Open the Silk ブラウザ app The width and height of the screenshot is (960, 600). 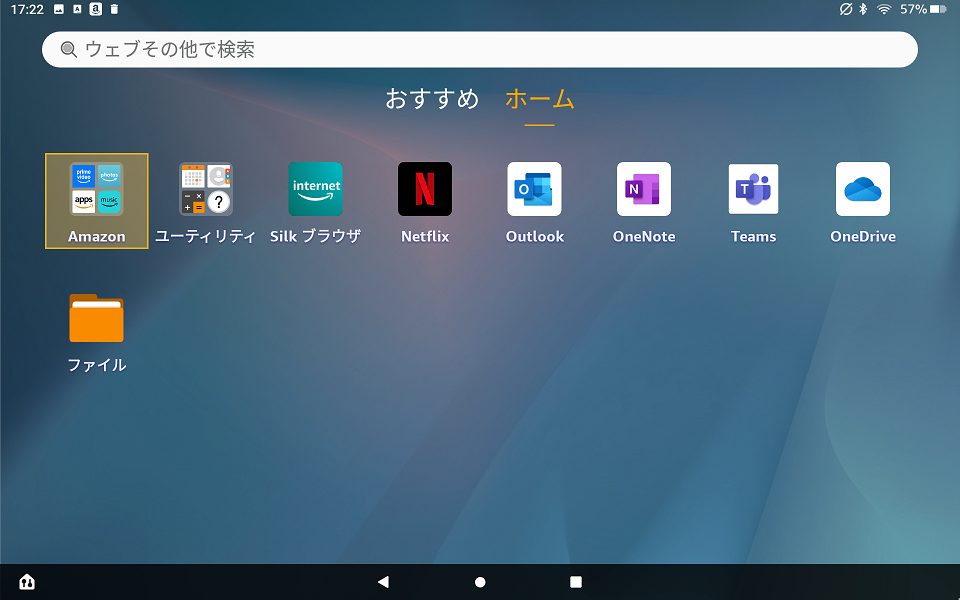(x=315, y=189)
